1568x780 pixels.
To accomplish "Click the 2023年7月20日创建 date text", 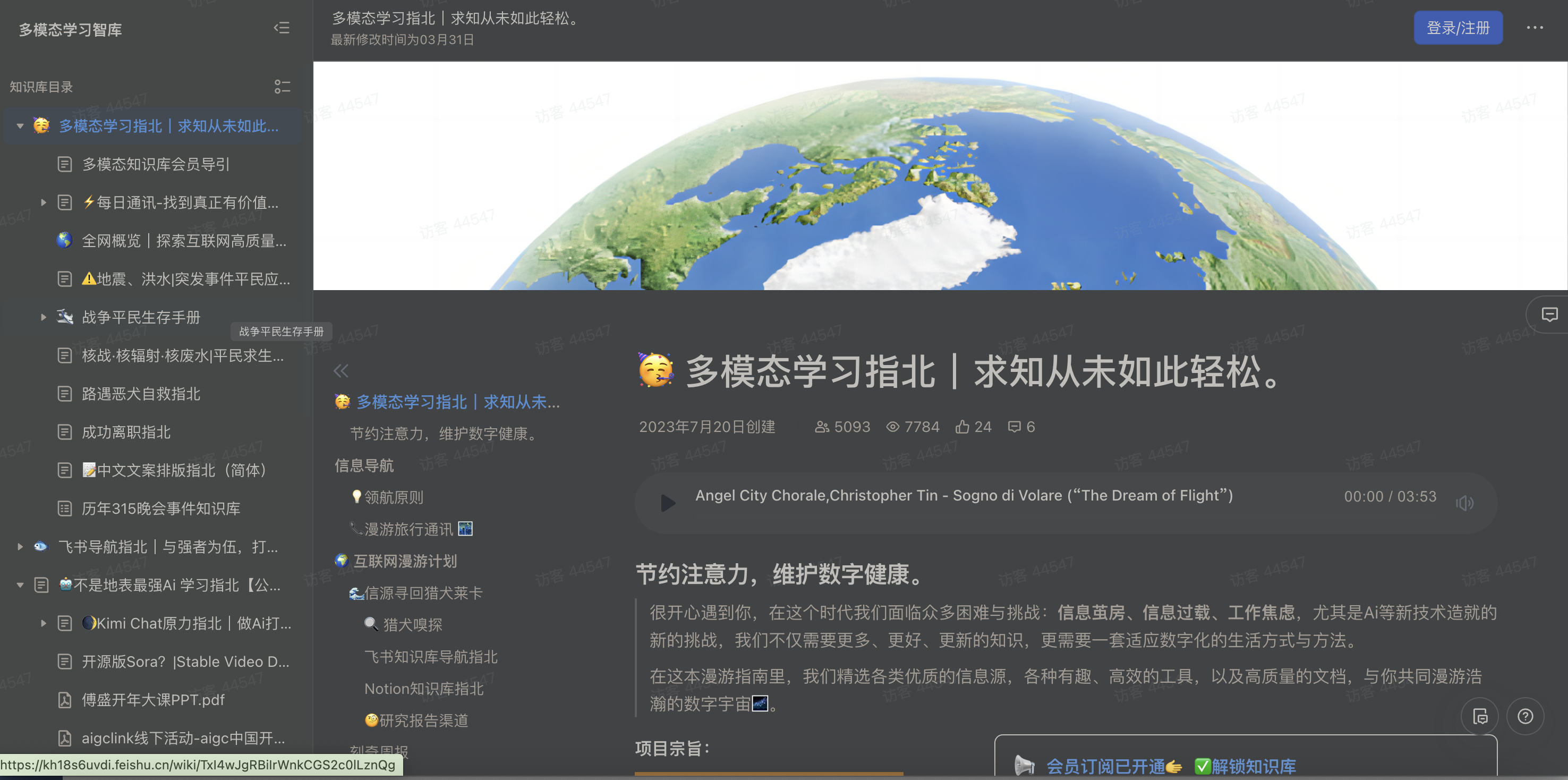I will [706, 427].
